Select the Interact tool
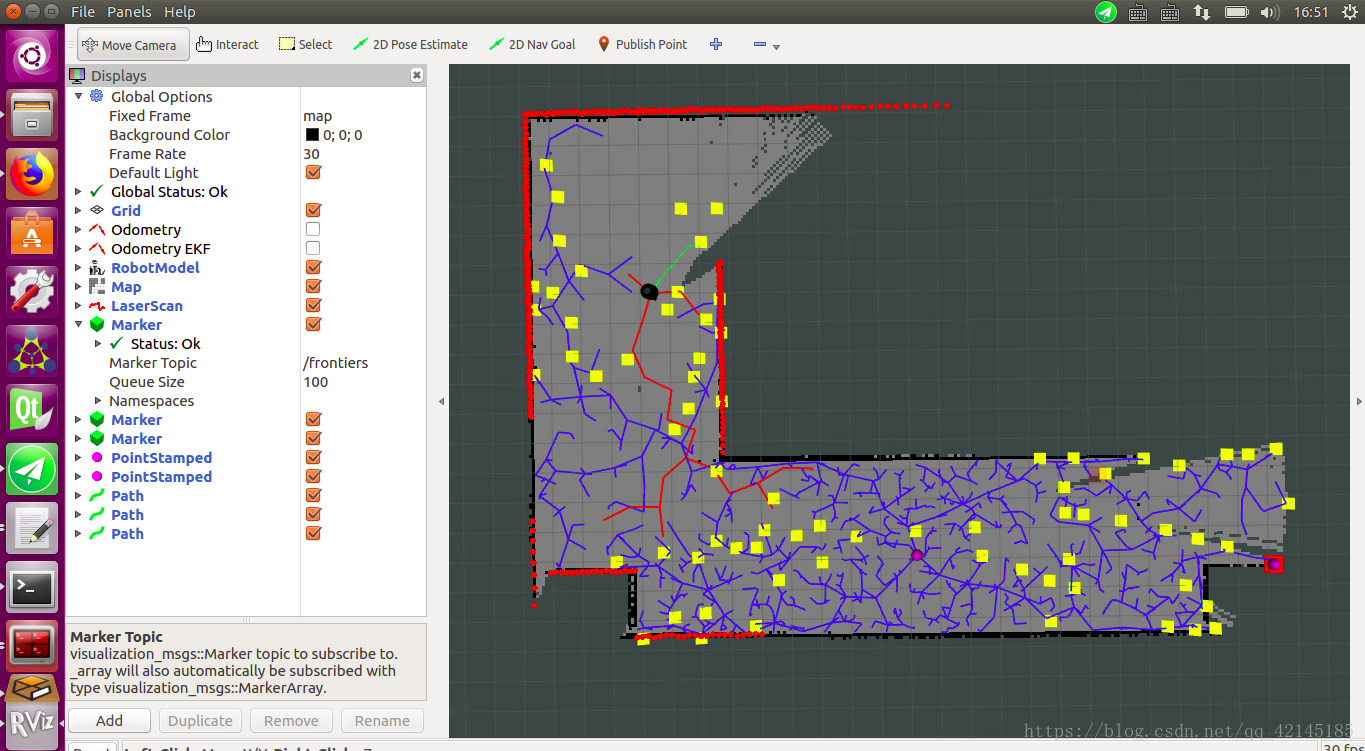 pyautogui.click(x=227, y=45)
